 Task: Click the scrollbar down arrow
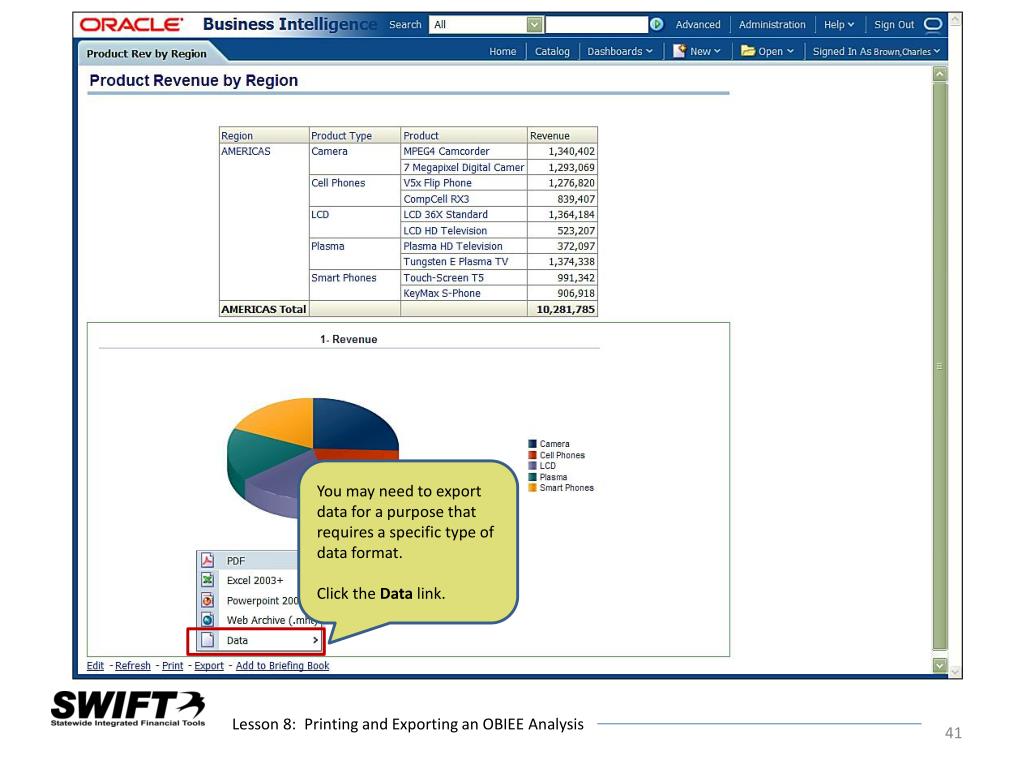940,665
